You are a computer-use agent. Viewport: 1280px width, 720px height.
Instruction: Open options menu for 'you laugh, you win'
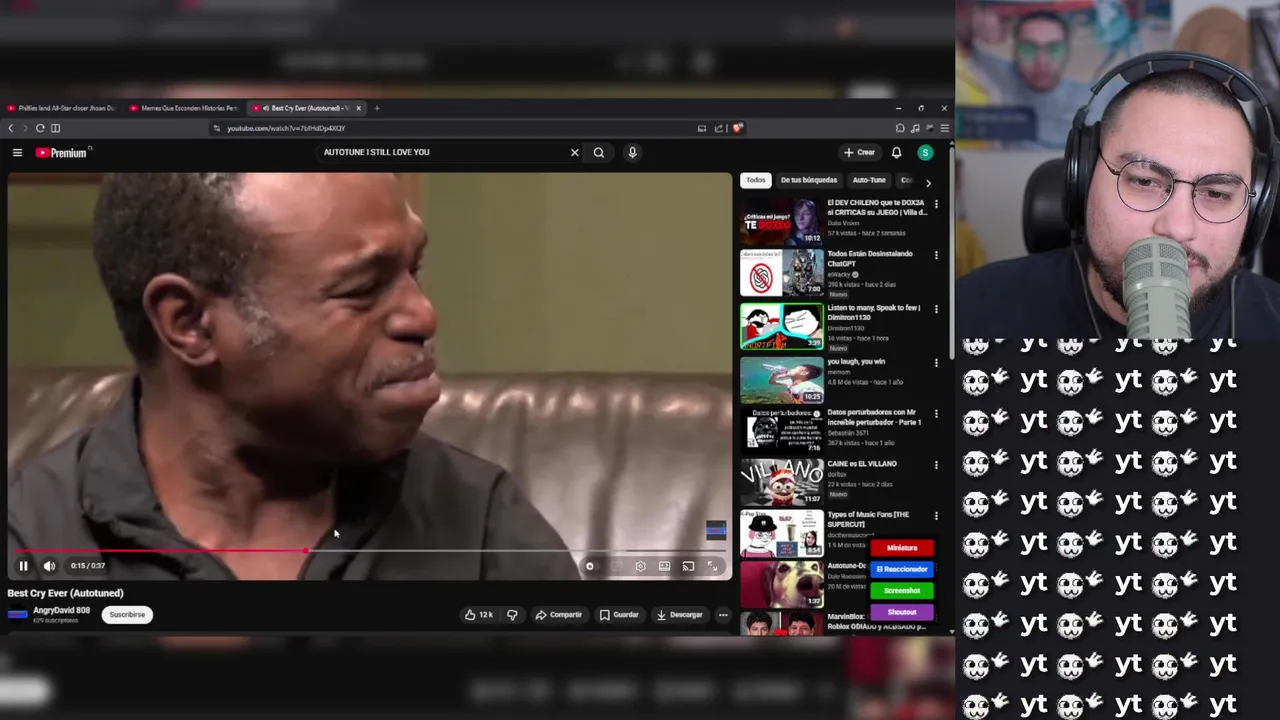pyautogui.click(x=936, y=363)
